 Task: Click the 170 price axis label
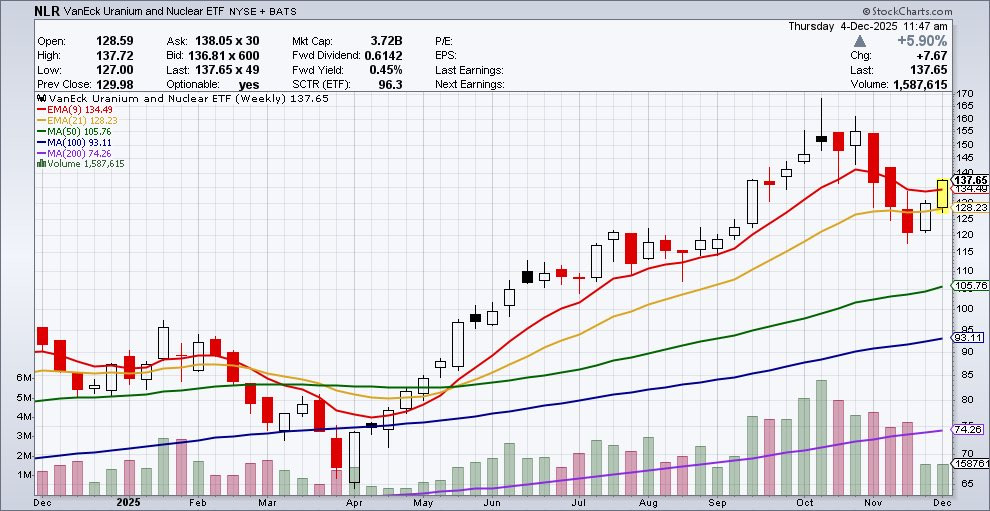click(963, 93)
